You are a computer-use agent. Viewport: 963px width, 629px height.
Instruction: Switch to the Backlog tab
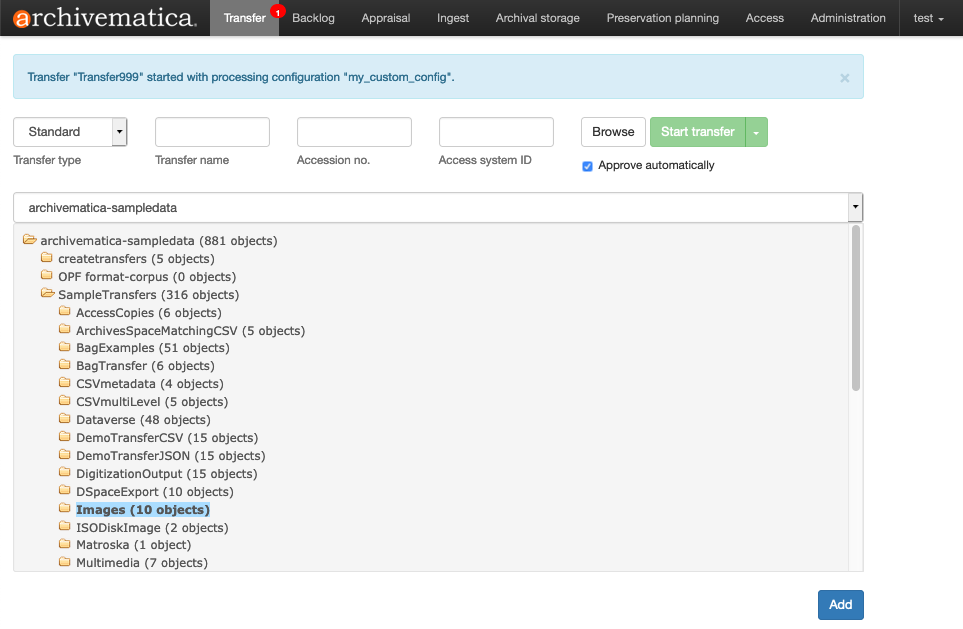[312, 18]
